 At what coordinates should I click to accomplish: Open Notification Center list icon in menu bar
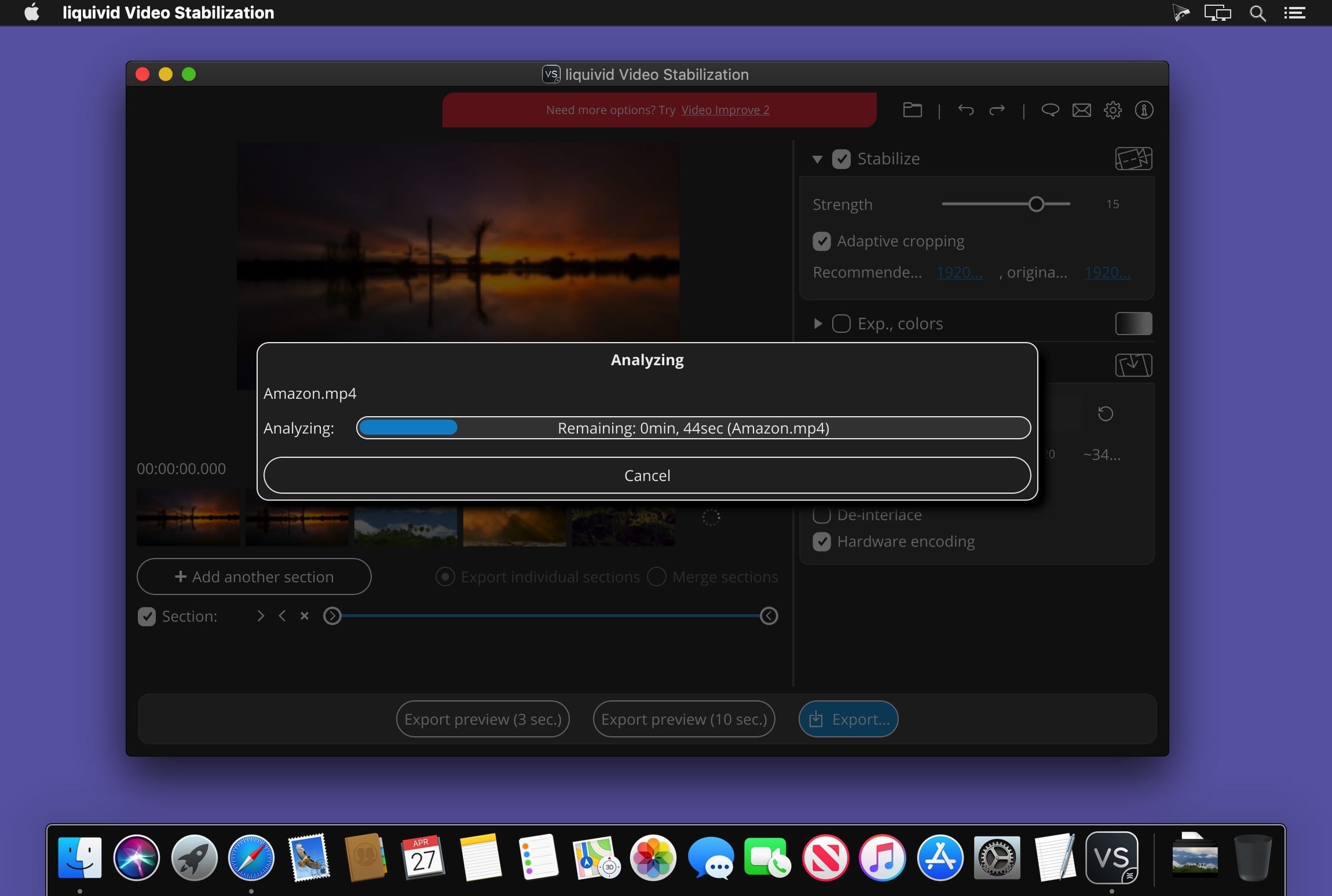(x=1294, y=13)
